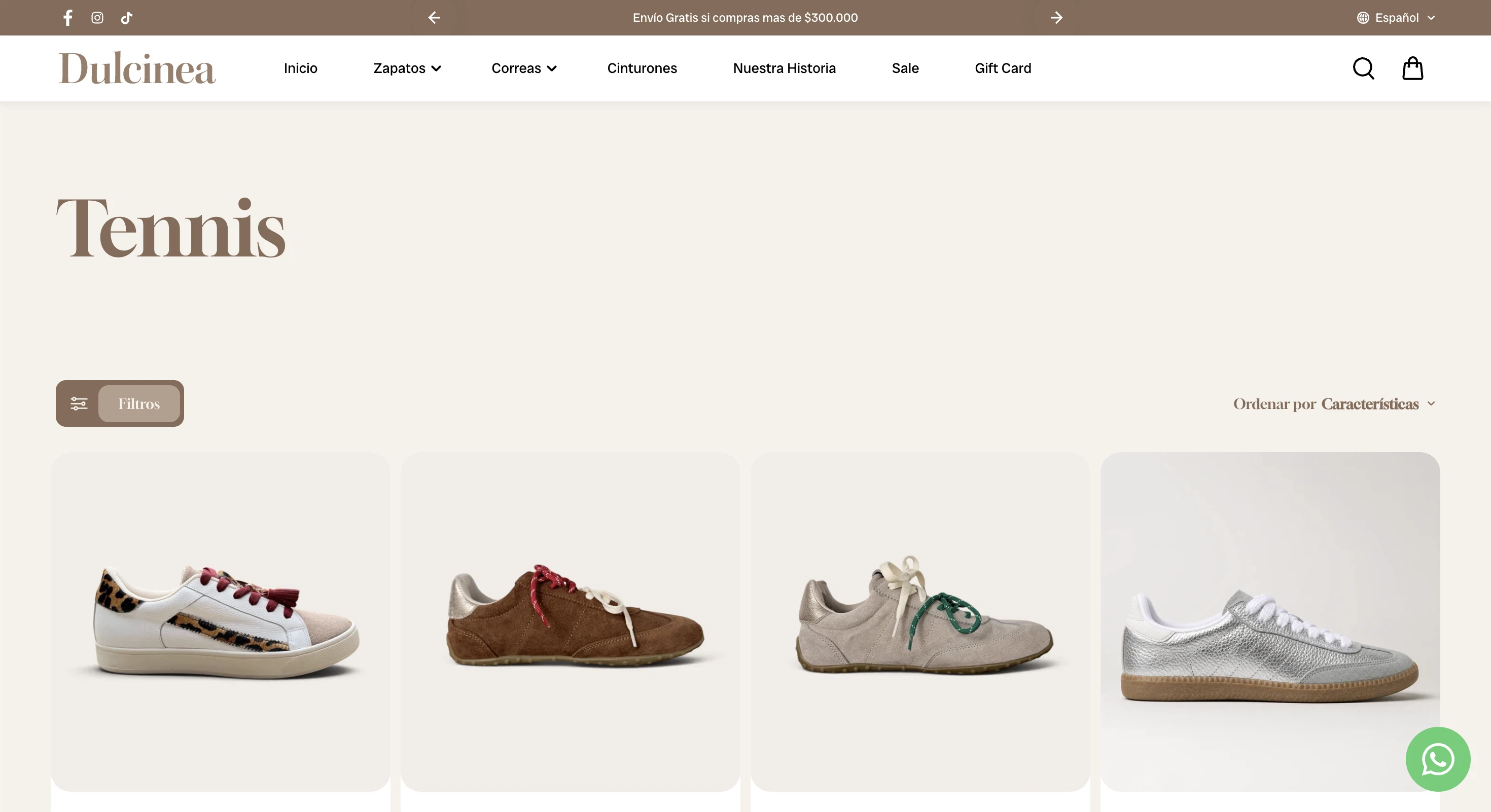Open WhatsApp chat bubble
Viewport: 1491px width, 812px height.
1438,759
